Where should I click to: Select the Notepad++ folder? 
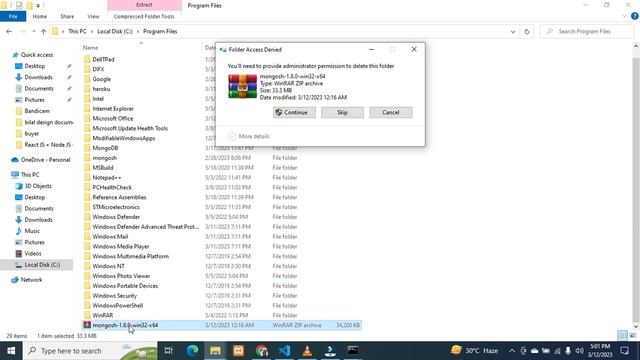[107, 178]
